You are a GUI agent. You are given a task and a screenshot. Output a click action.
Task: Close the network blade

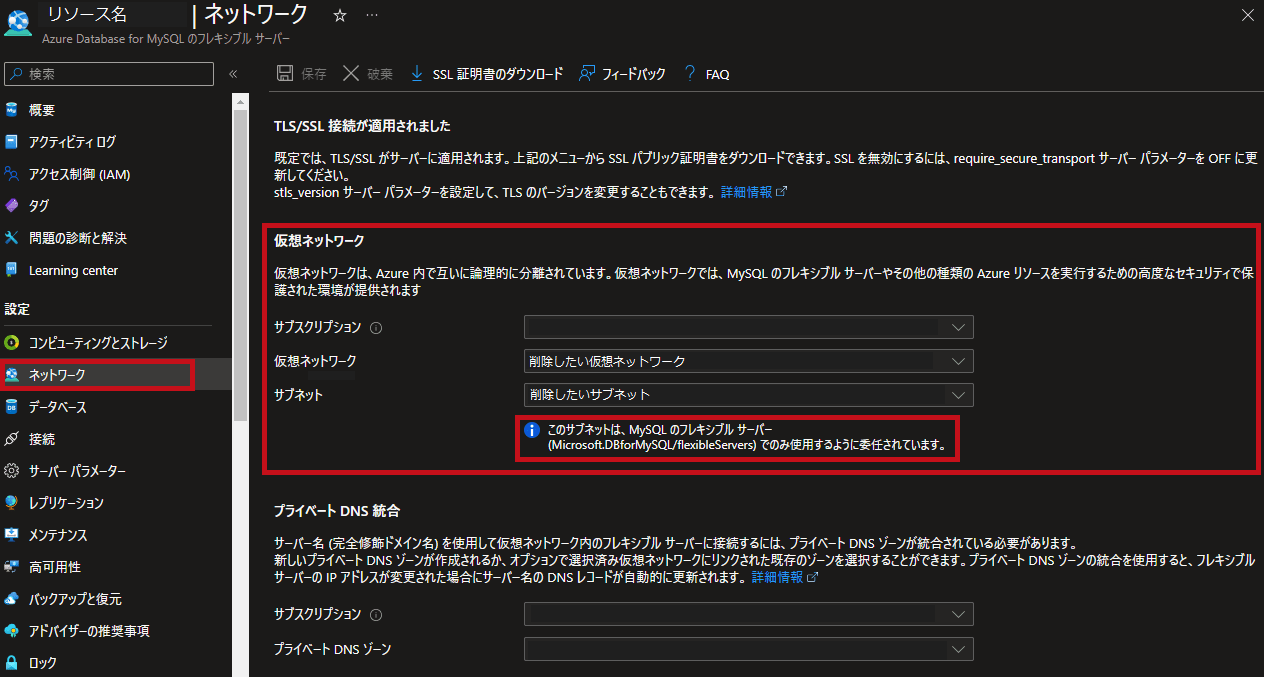(x=1245, y=15)
